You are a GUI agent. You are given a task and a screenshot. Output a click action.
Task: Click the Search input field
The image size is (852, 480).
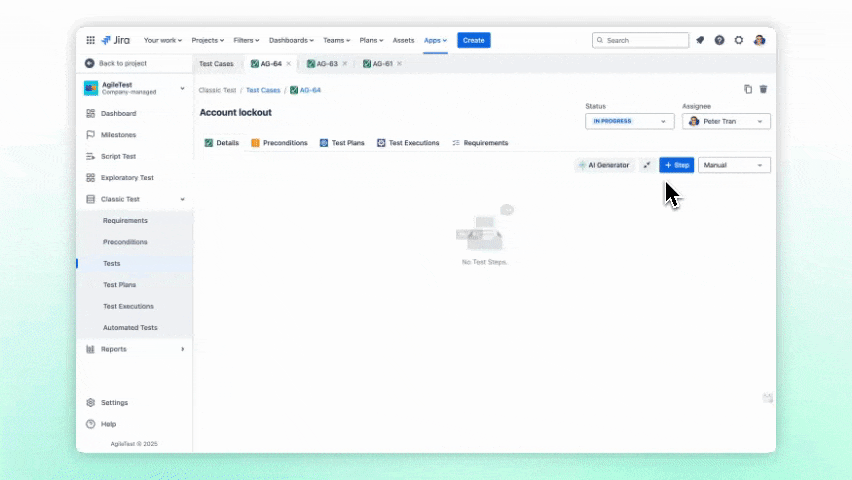640,40
